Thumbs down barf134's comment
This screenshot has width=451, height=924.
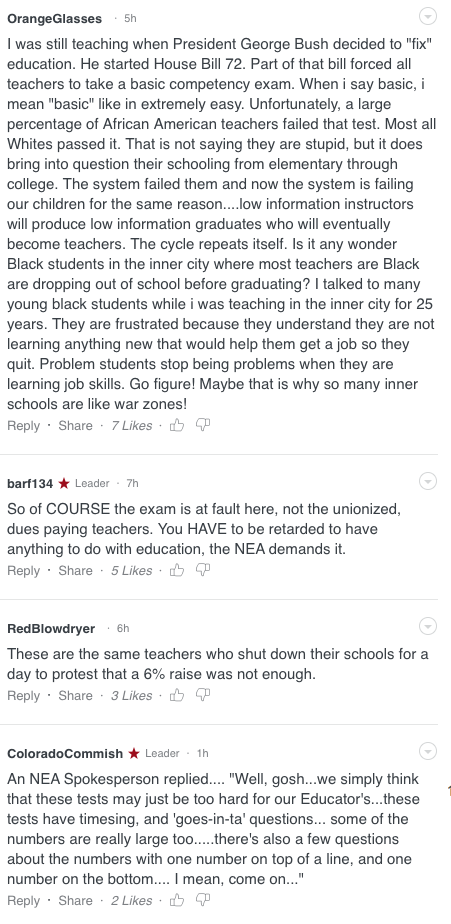click(203, 570)
